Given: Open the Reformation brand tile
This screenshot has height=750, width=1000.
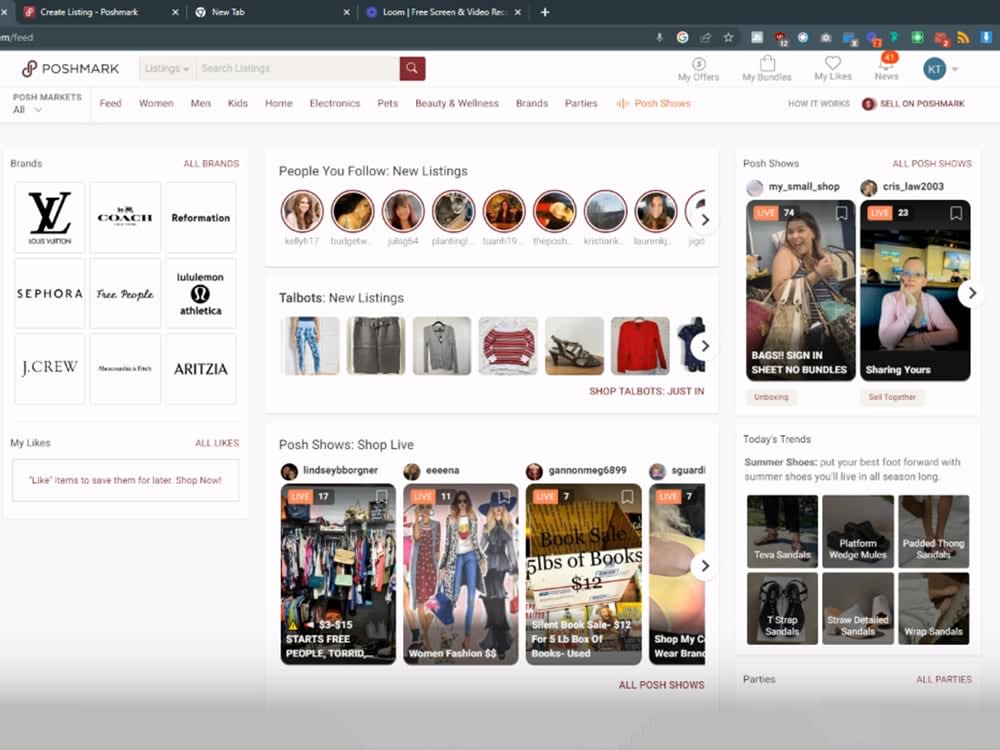Looking at the screenshot, I should click(x=200, y=217).
